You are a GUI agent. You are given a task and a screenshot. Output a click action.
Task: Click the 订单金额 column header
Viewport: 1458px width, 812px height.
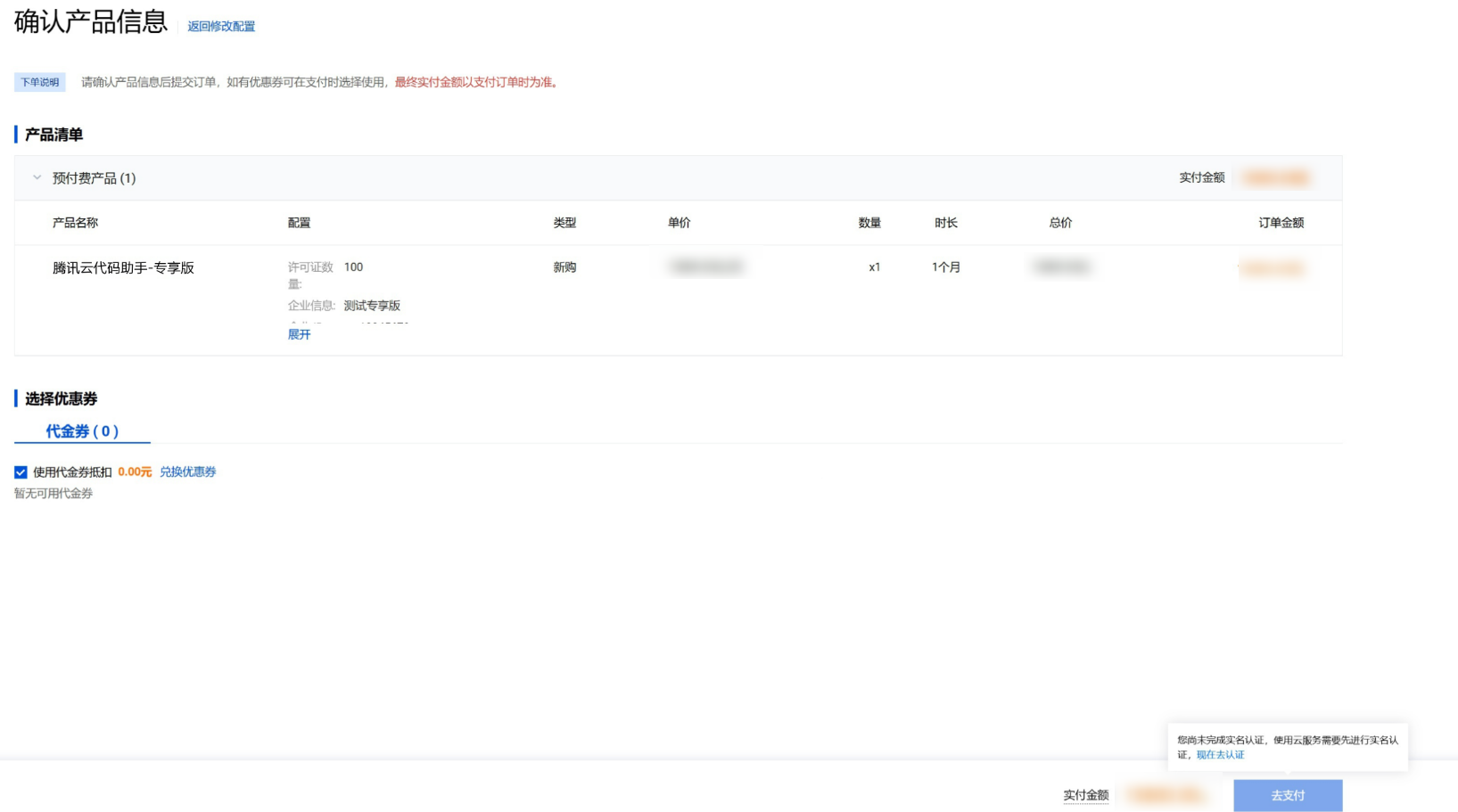[1281, 223]
